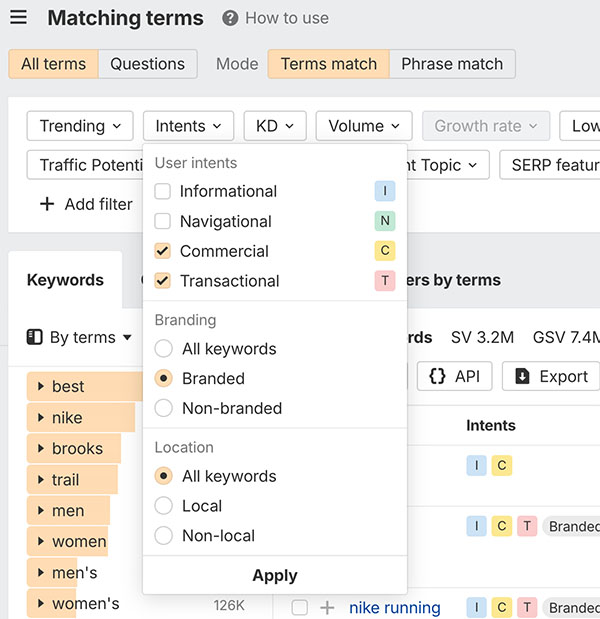
Task: Open the Keywords tab
Action: tap(65, 280)
